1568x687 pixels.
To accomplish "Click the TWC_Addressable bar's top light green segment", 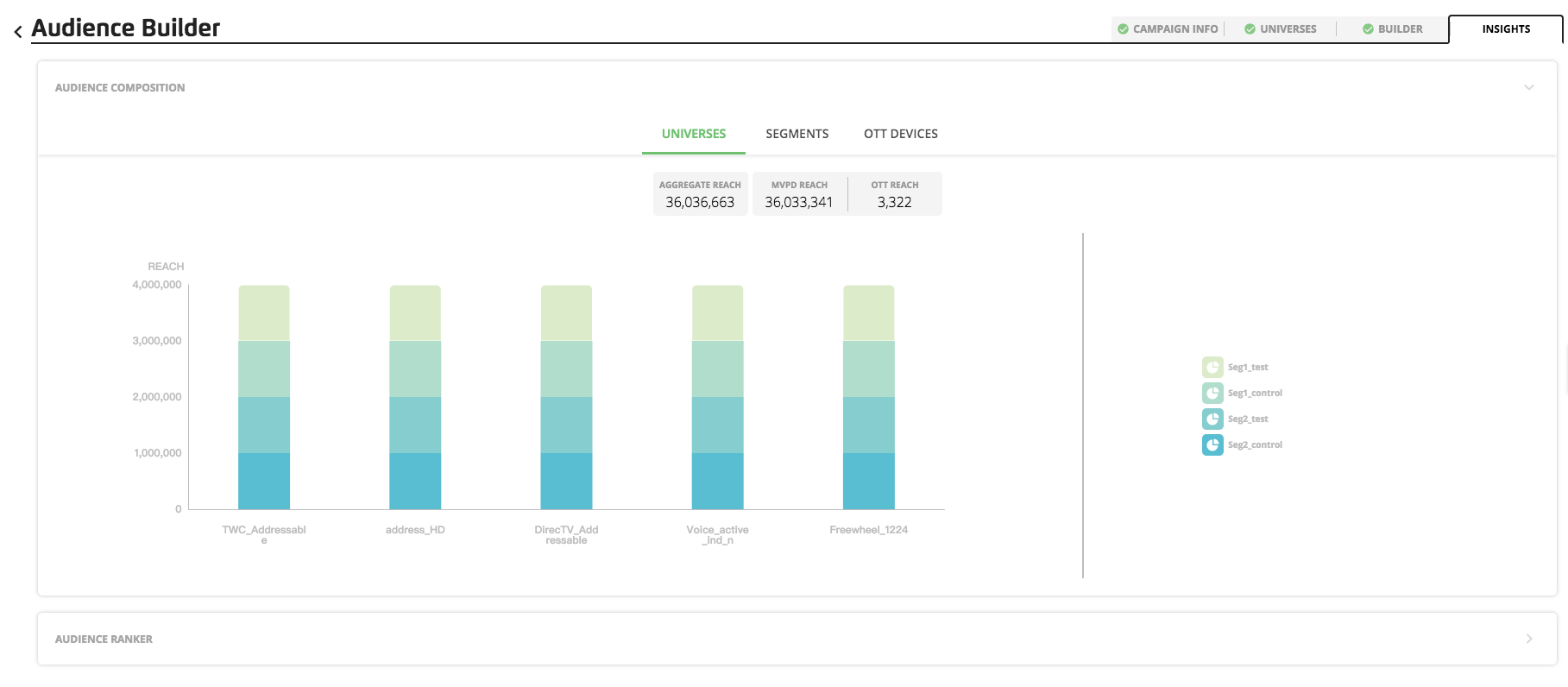I will 264,313.
